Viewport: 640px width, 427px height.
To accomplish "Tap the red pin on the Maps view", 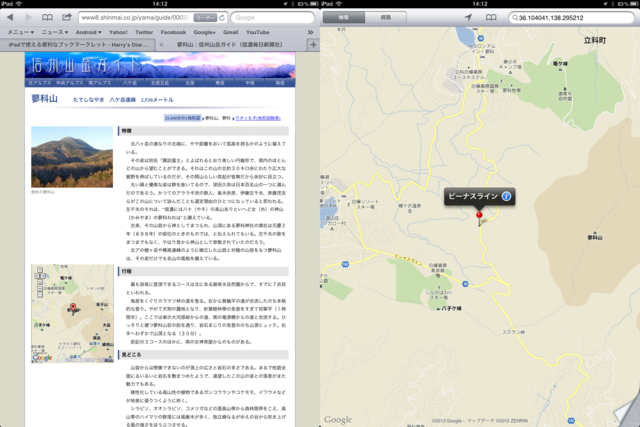I will (x=479, y=216).
